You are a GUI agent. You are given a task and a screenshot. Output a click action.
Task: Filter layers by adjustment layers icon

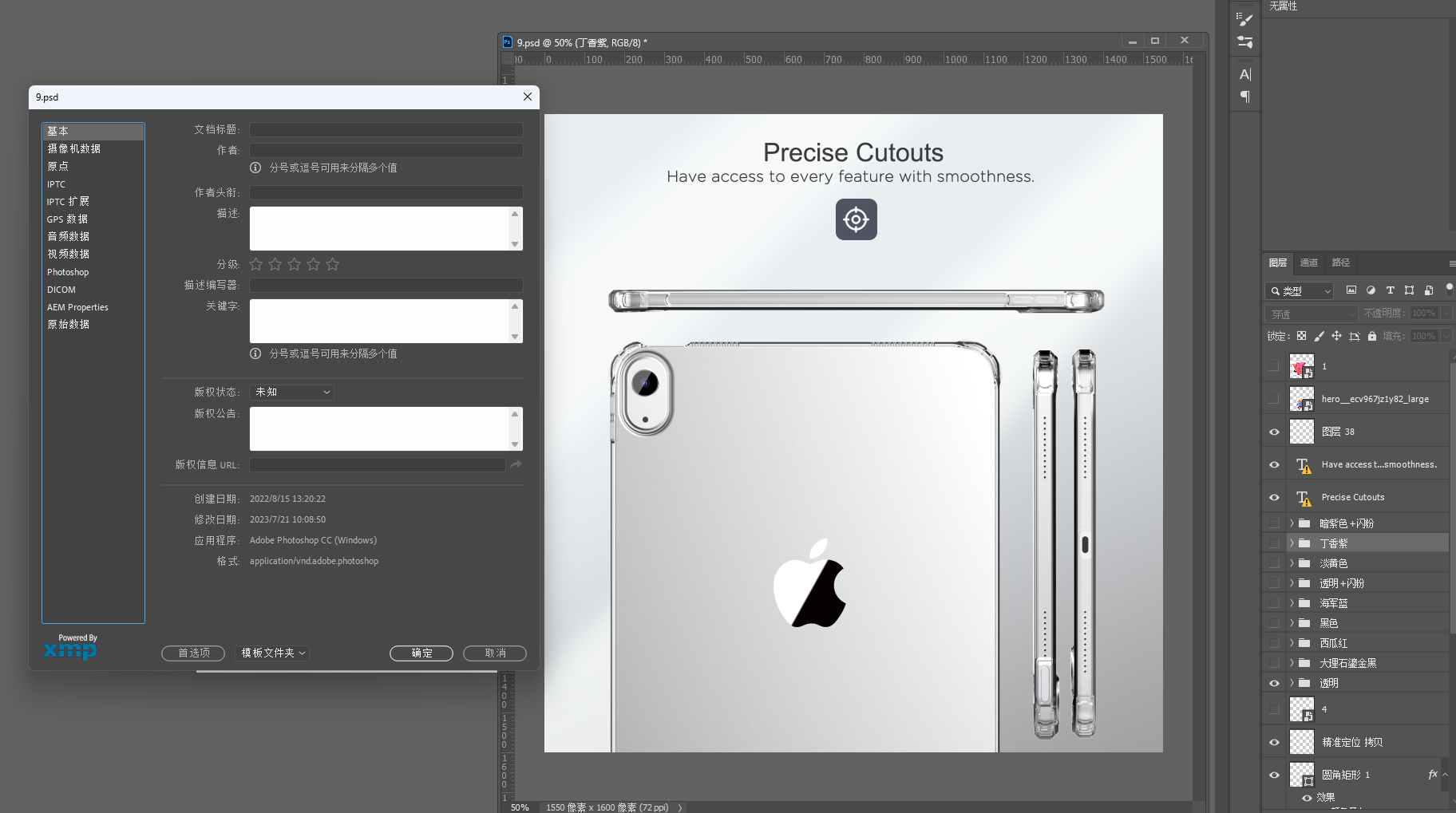[x=1371, y=290]
